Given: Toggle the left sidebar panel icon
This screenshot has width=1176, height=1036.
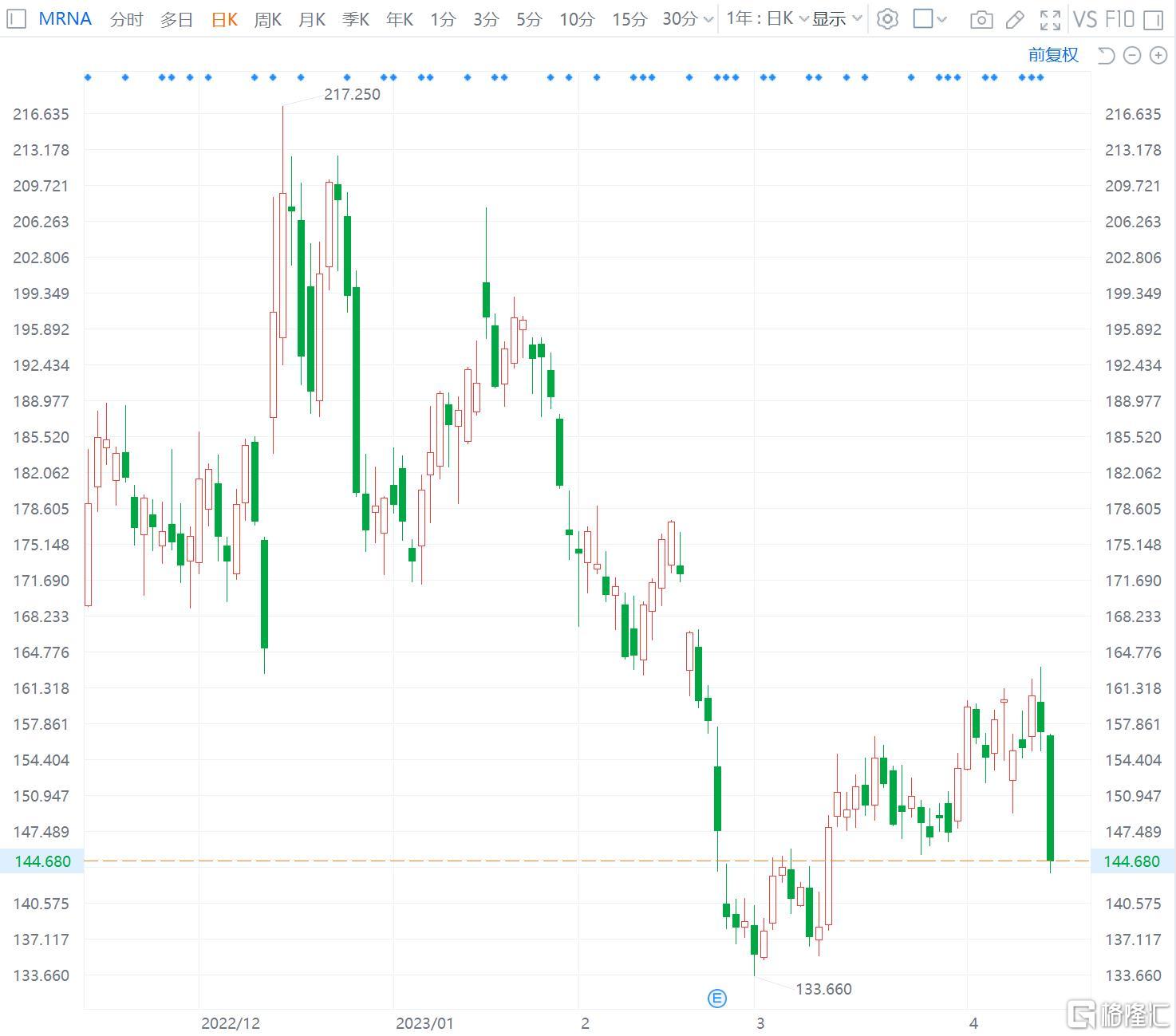Looking at the screenshot, I should click(16, 18).
